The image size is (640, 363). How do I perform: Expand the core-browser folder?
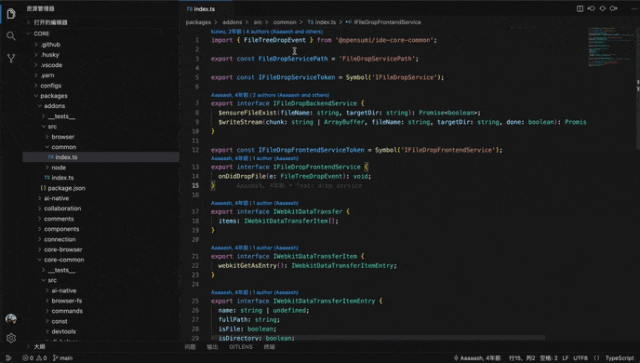click(x=63, y=249)
